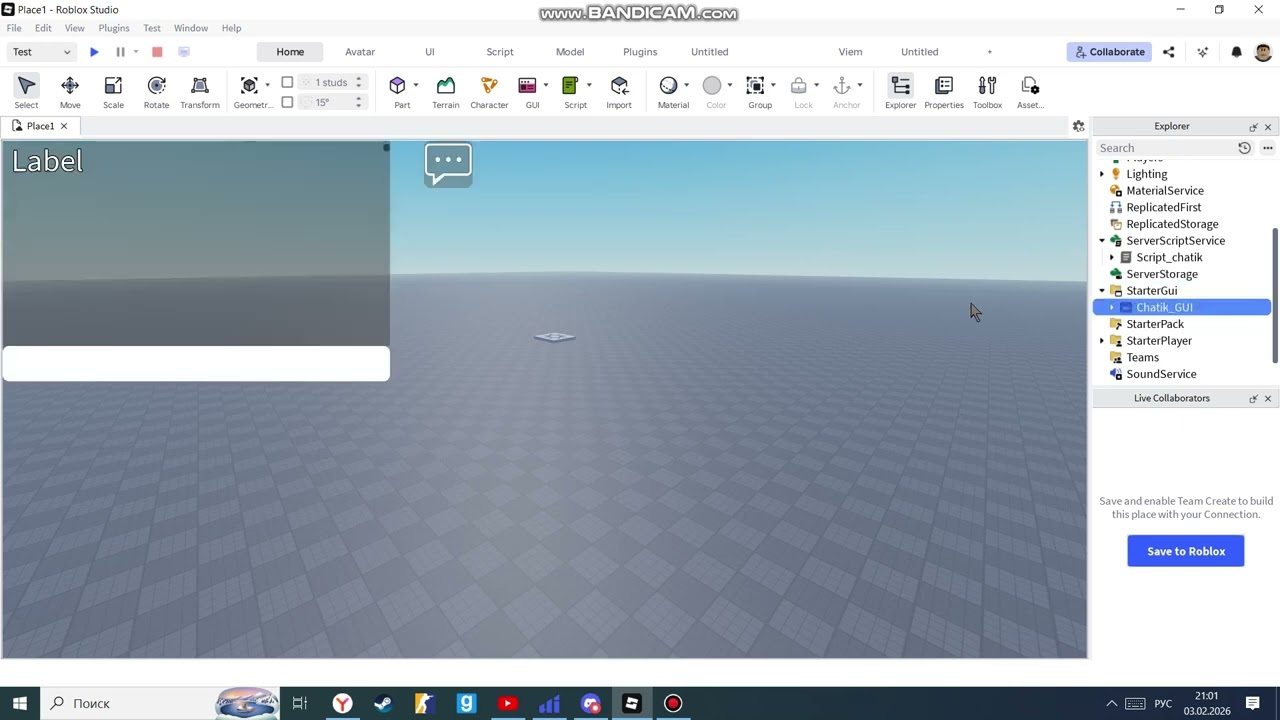This screenshot has width=1280, height=720.
Task: Stop the playtest with red square
Action: [x=157, y=52]
